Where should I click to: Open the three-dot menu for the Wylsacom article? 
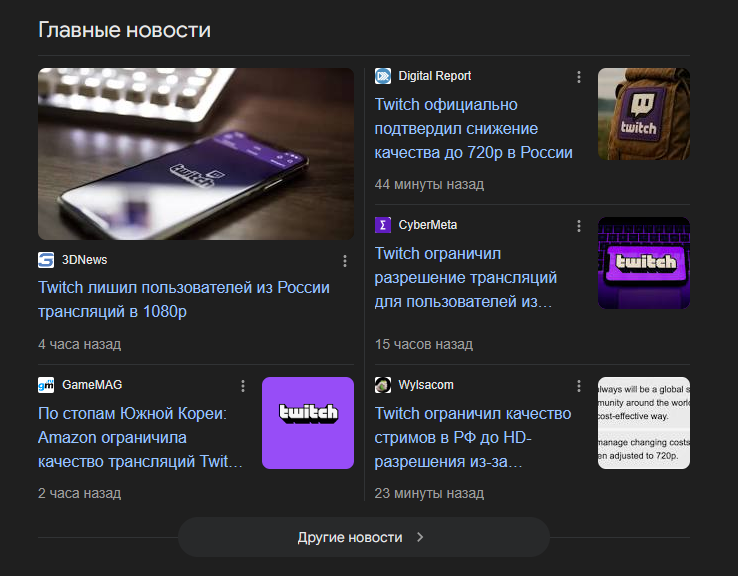tap(579, 386)
